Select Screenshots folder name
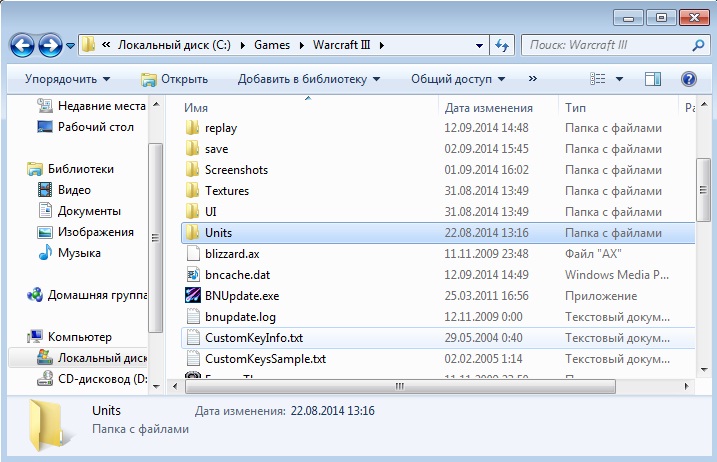 236,170
